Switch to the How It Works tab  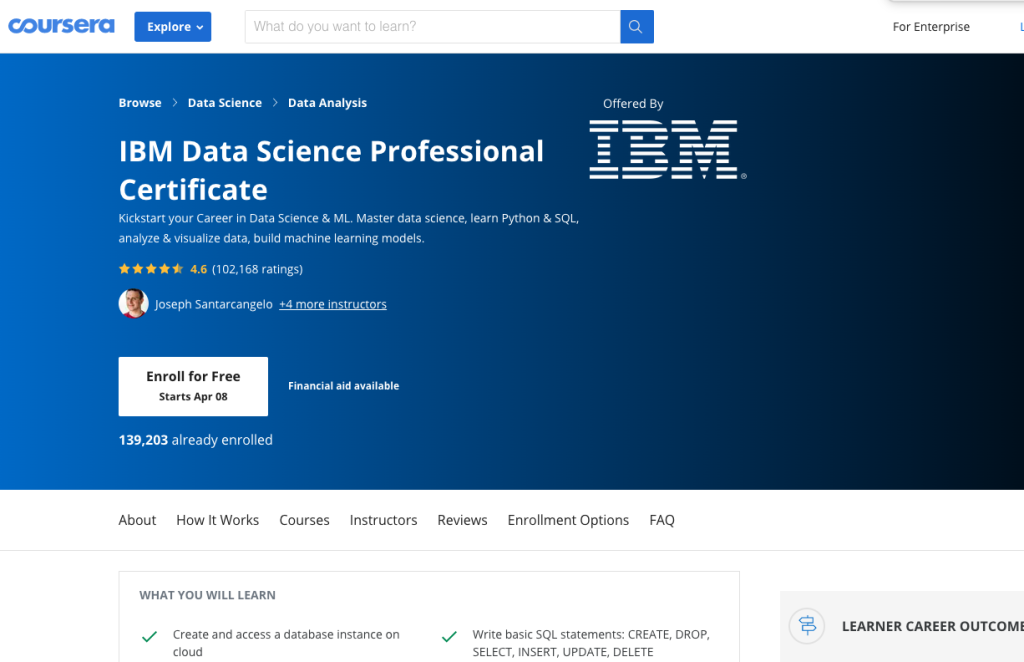click(217, 520)
